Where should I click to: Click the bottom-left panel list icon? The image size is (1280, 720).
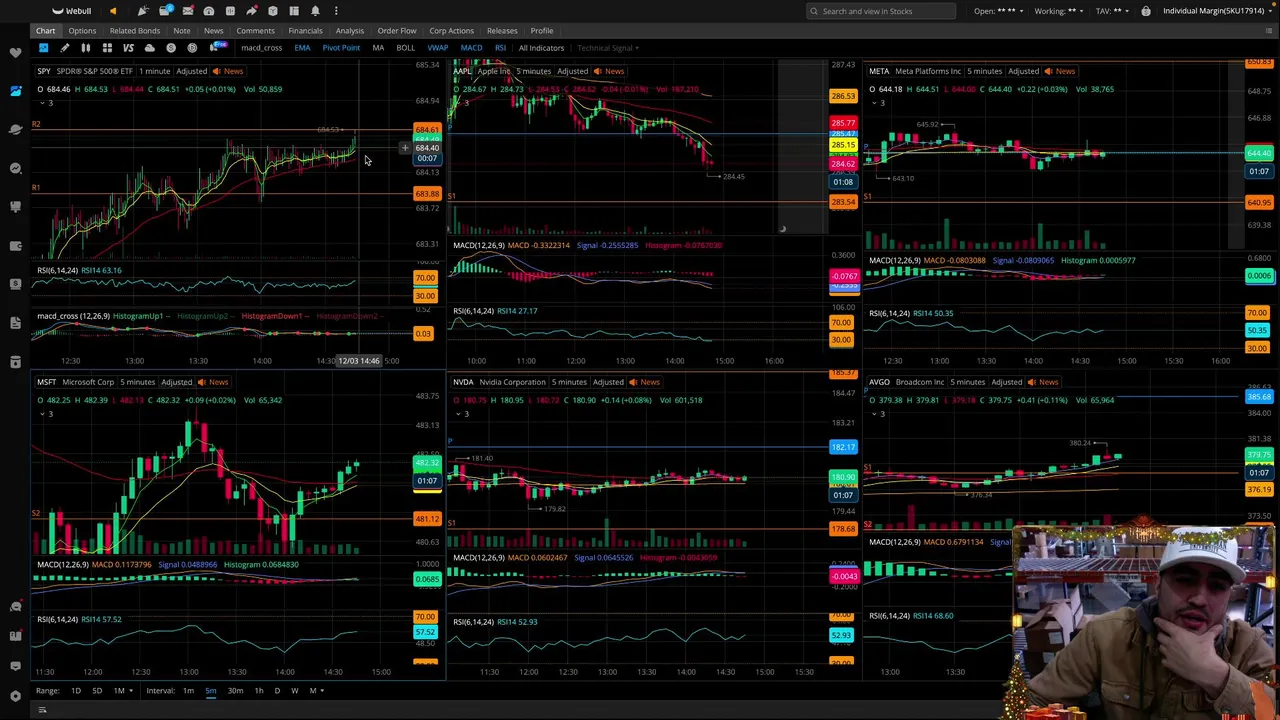(x=42, y=710)
